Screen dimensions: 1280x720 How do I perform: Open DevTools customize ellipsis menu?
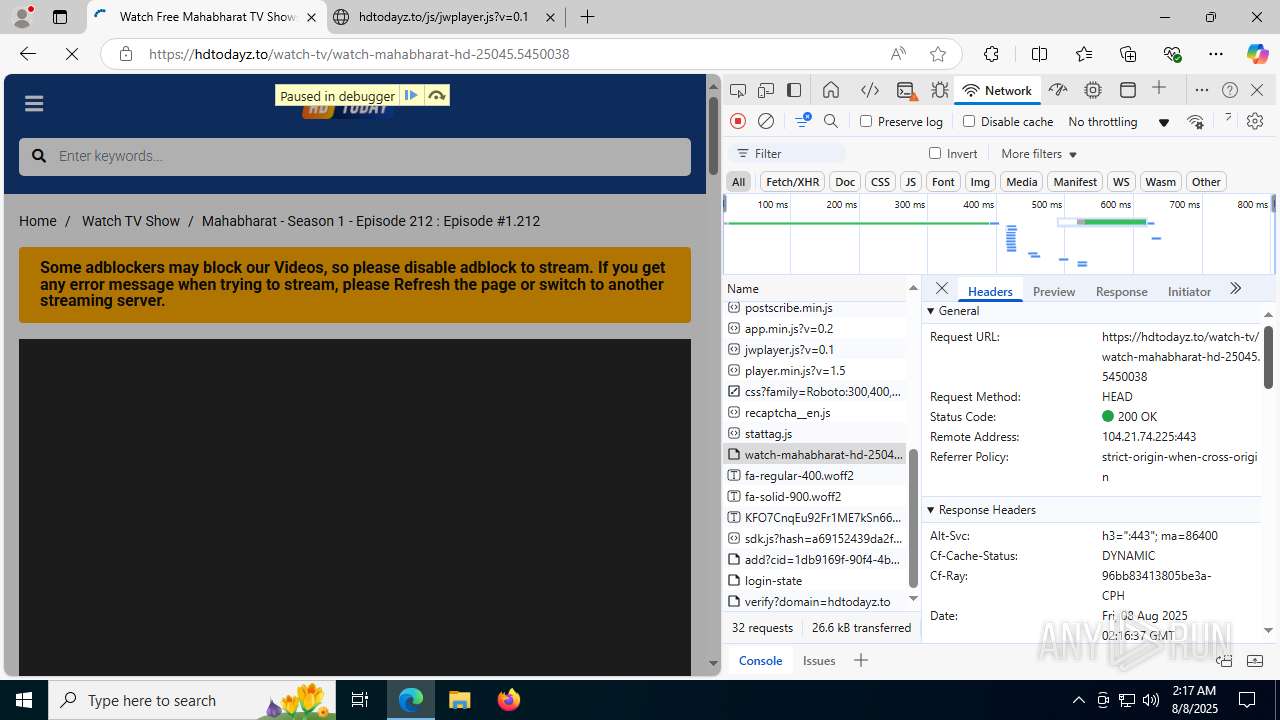pyautogui.click(x=1202, y=90)
